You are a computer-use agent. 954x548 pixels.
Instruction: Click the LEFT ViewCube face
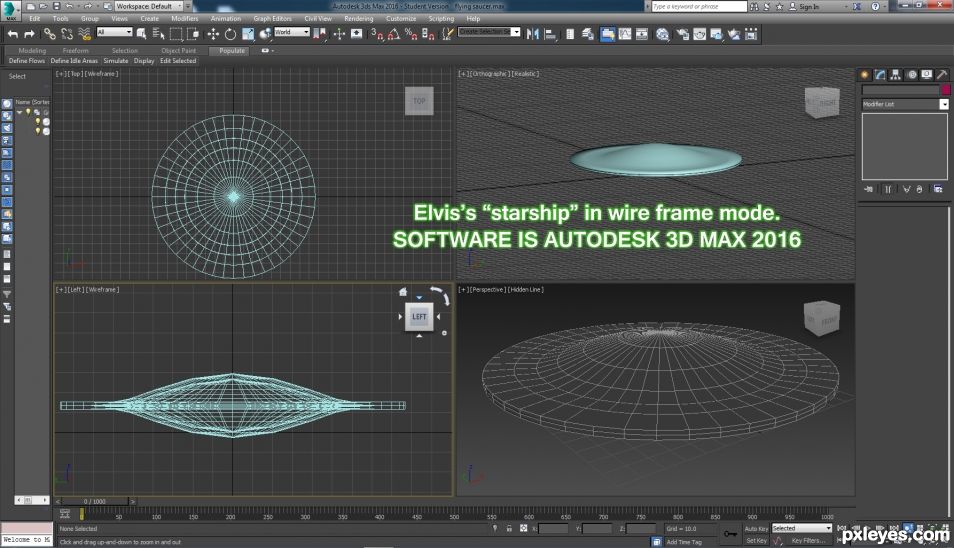pyautogui.click(x=419, y=317)
